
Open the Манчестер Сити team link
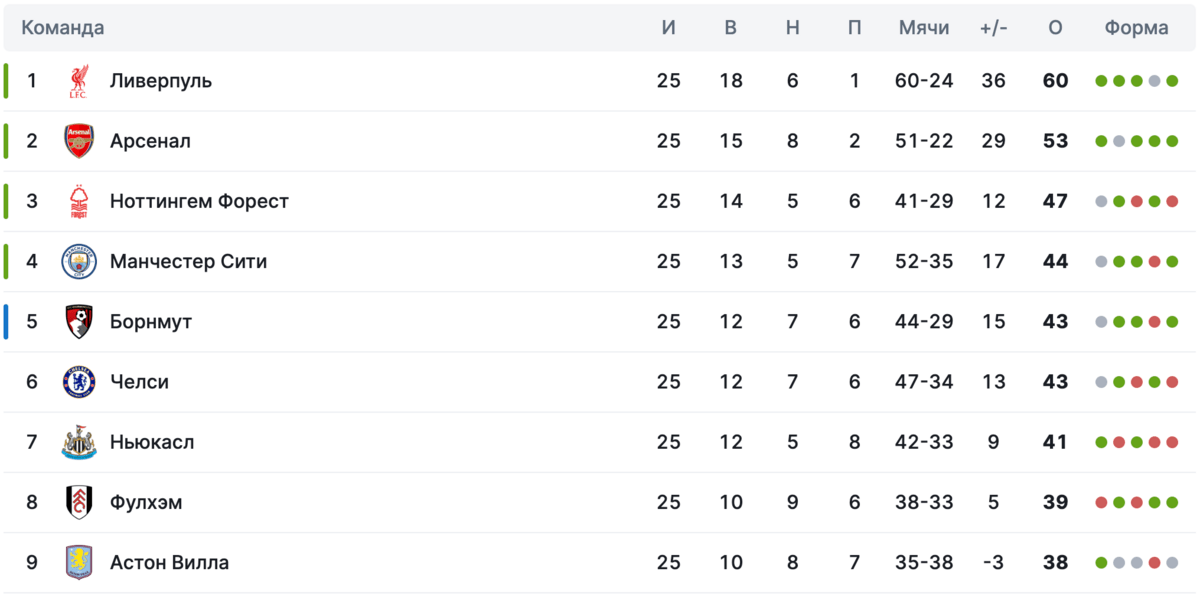188,262
